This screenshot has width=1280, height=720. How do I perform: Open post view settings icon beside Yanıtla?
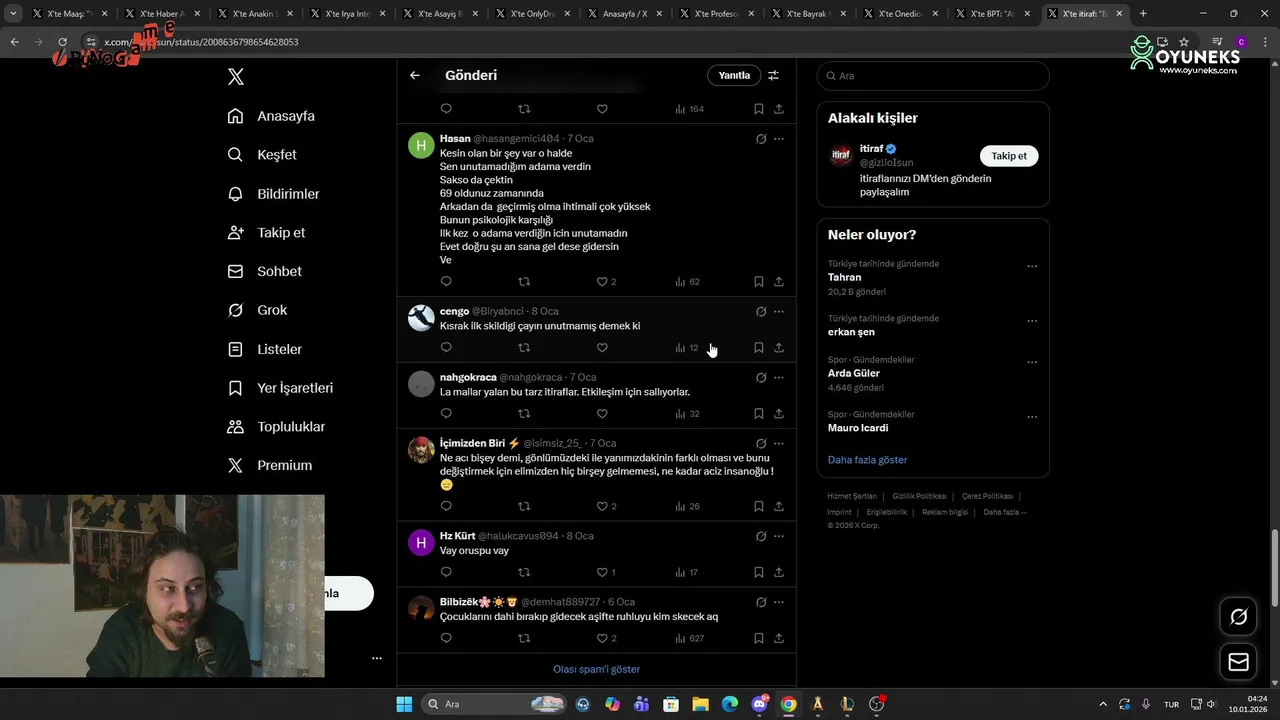(773, 75)
